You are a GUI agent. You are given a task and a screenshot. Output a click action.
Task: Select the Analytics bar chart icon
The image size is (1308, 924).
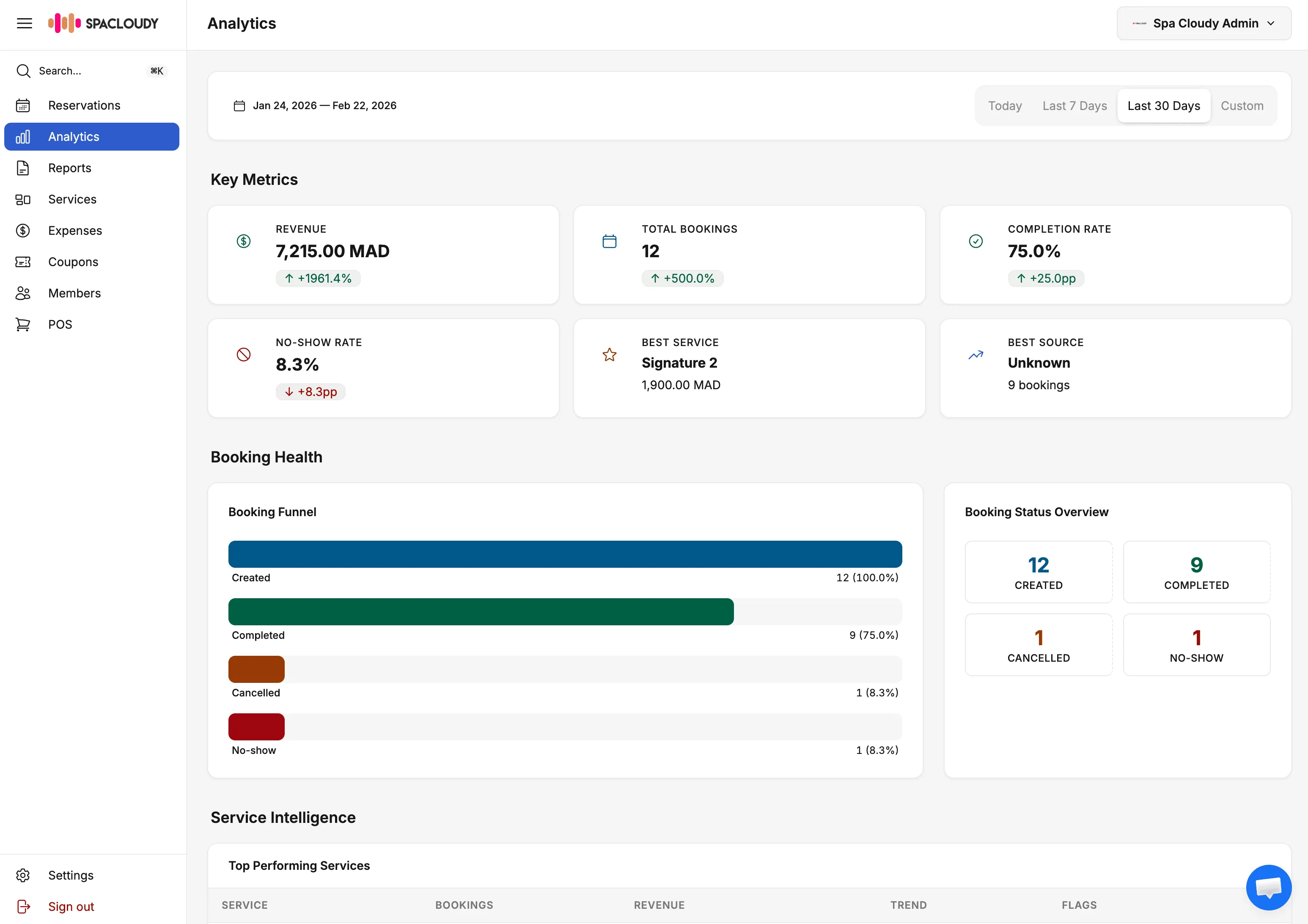pyautogui.click(x=23, y=137)
